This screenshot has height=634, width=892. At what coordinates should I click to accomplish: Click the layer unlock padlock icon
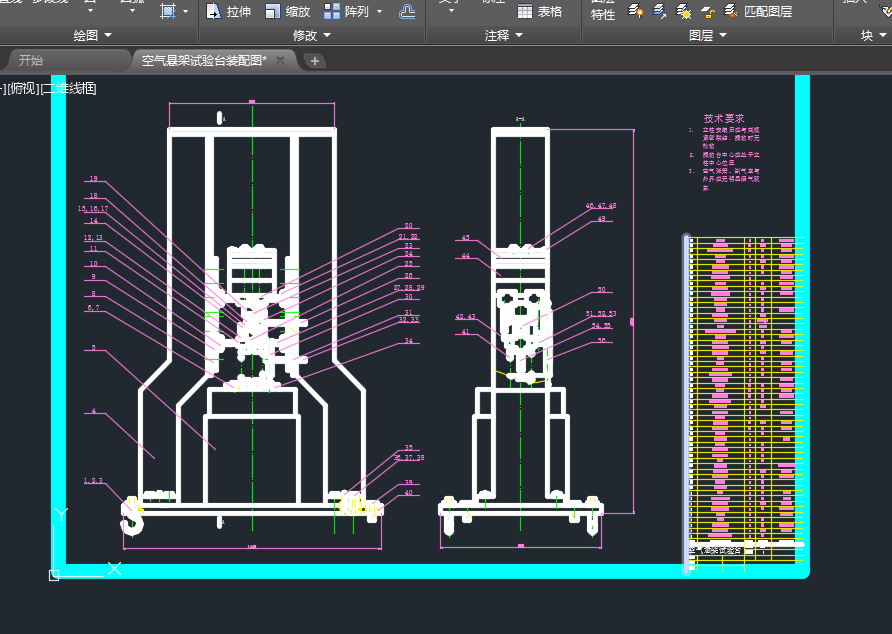point(707,12)
